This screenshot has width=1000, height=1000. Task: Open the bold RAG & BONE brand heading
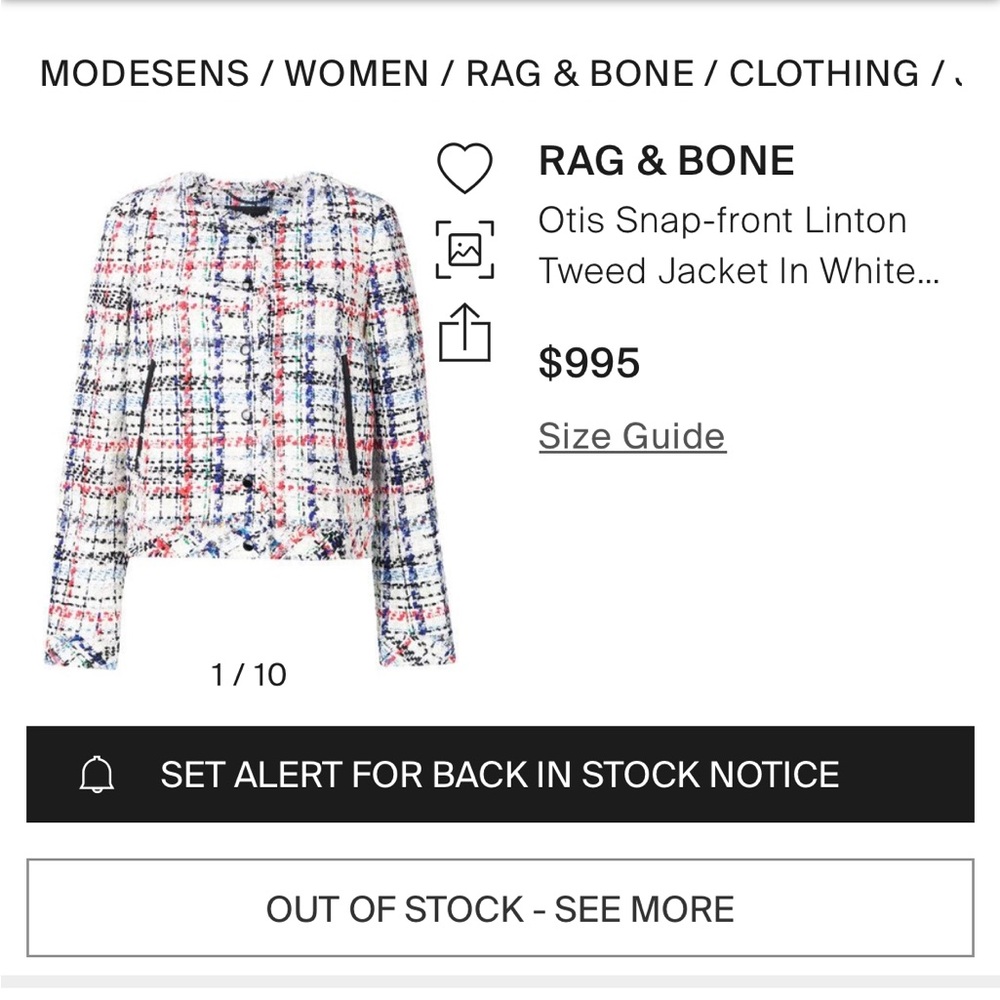tap(666, 161)
